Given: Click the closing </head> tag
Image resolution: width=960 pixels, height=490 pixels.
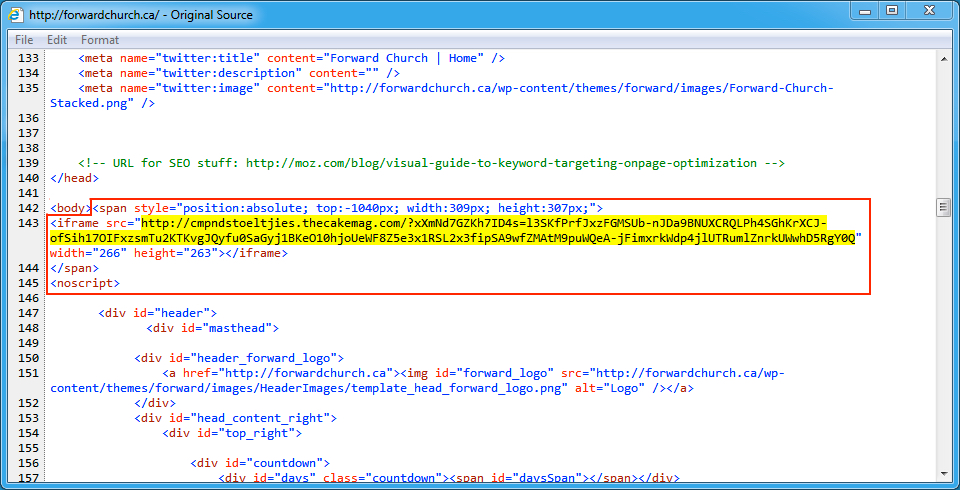Looking at the screenshot, I should tap(74, 178).
